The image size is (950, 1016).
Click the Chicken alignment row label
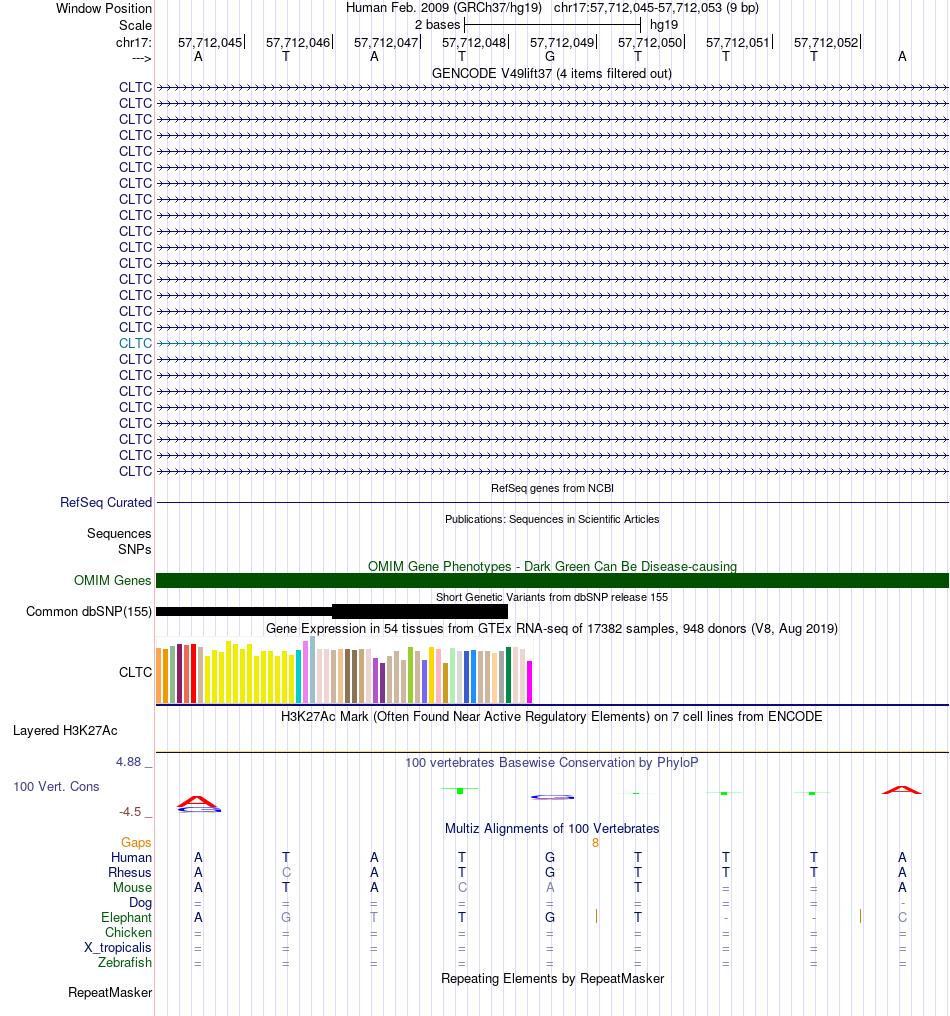point(128,932)
